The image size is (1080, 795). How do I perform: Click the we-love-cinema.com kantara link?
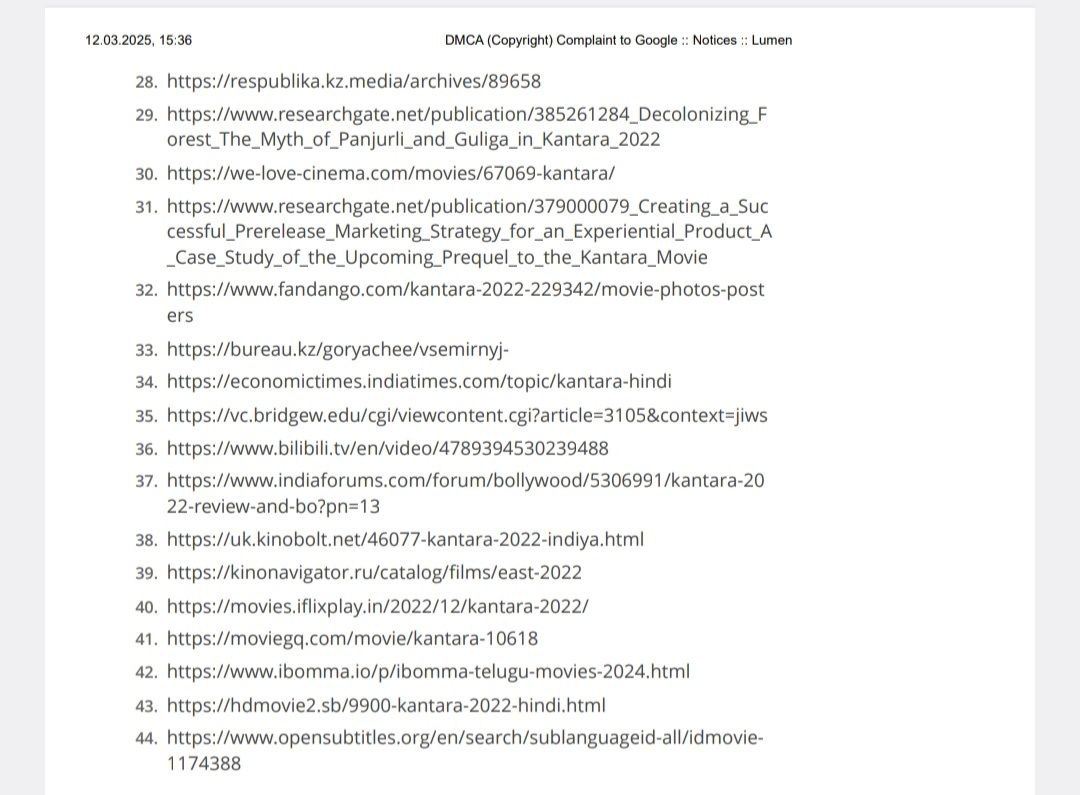click(391, 173)
